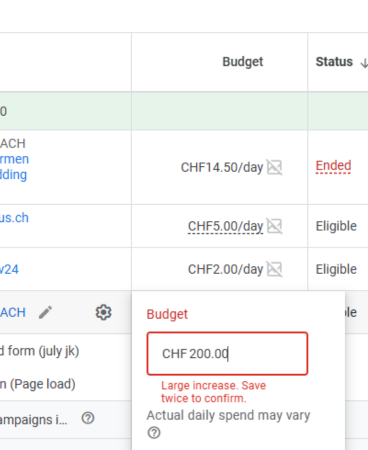Click Eligible status in the CHF2.00/day row
Viewport: 368px width, 450px height.
[x=336, y=269]
